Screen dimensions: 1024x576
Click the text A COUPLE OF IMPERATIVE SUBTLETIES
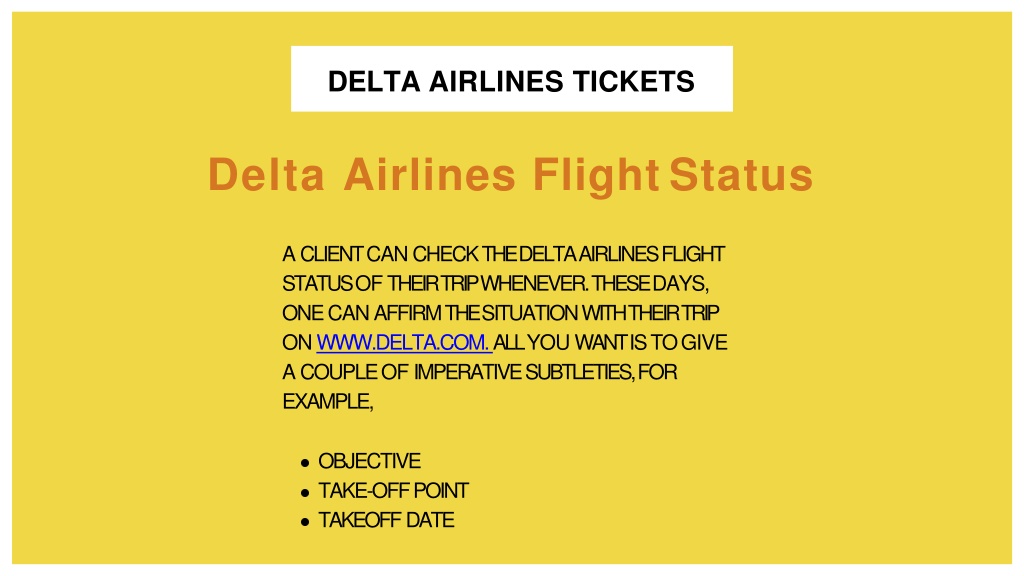pyautogui.click(x=457, y=372)
